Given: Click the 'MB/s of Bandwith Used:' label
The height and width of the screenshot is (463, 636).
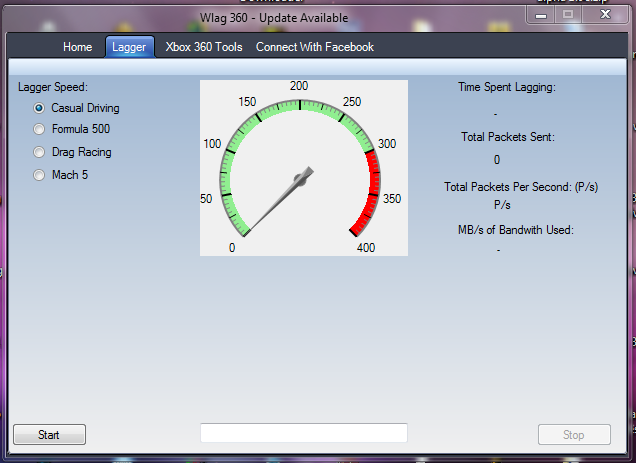Looking at the screenshot, I should tap(516, 230).
